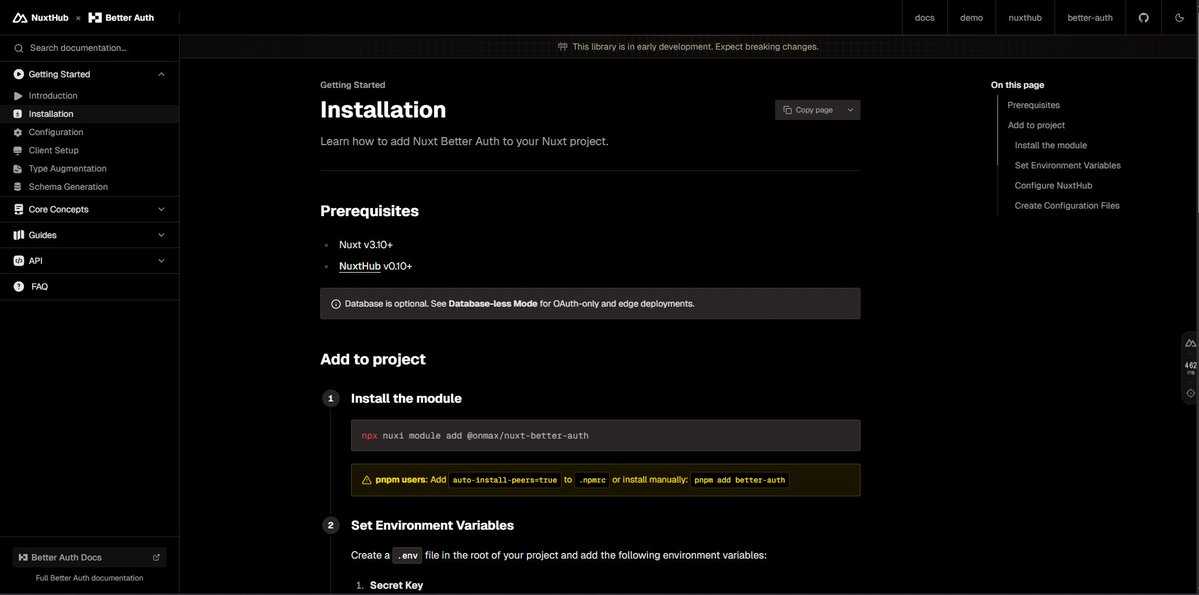Click the Installation sidebar icon
This screenshot has width=1199, height=595.
click(18, 114)
